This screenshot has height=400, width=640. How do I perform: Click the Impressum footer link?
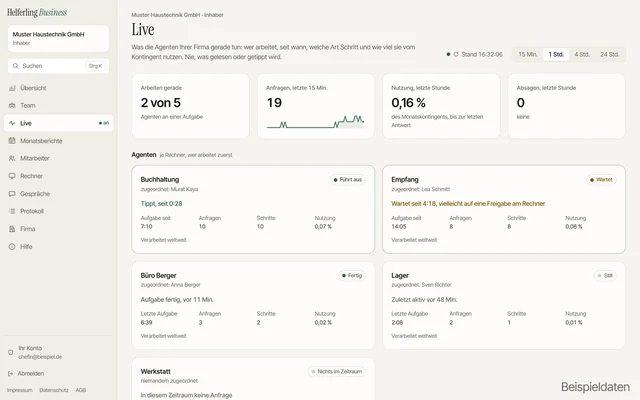tap(20, 390)
